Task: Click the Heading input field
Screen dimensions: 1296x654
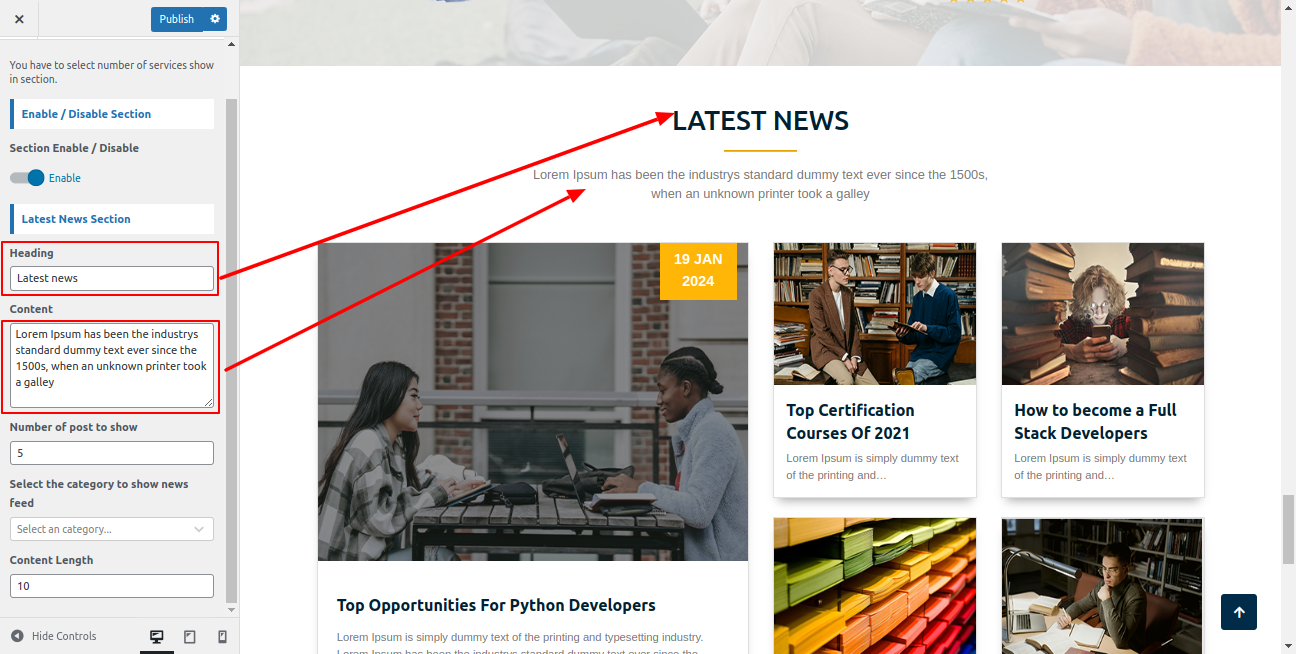Action: coord(112,278)
